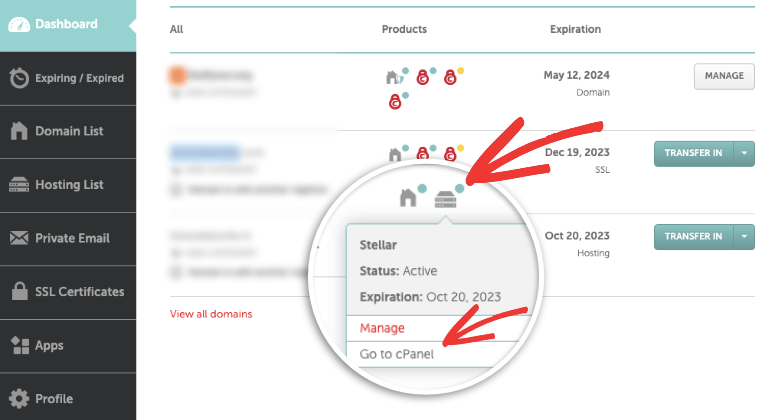Choose Go to cPanel in popup
The height and width of the screenshot is (420, 775).
coord(396,354)
